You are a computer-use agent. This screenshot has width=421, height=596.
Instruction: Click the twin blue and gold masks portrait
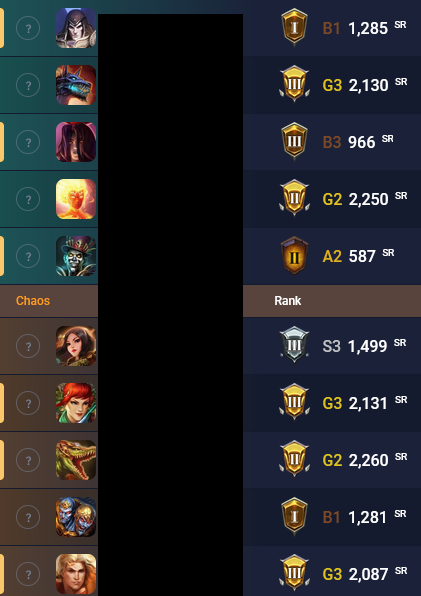tap(76, 517)
